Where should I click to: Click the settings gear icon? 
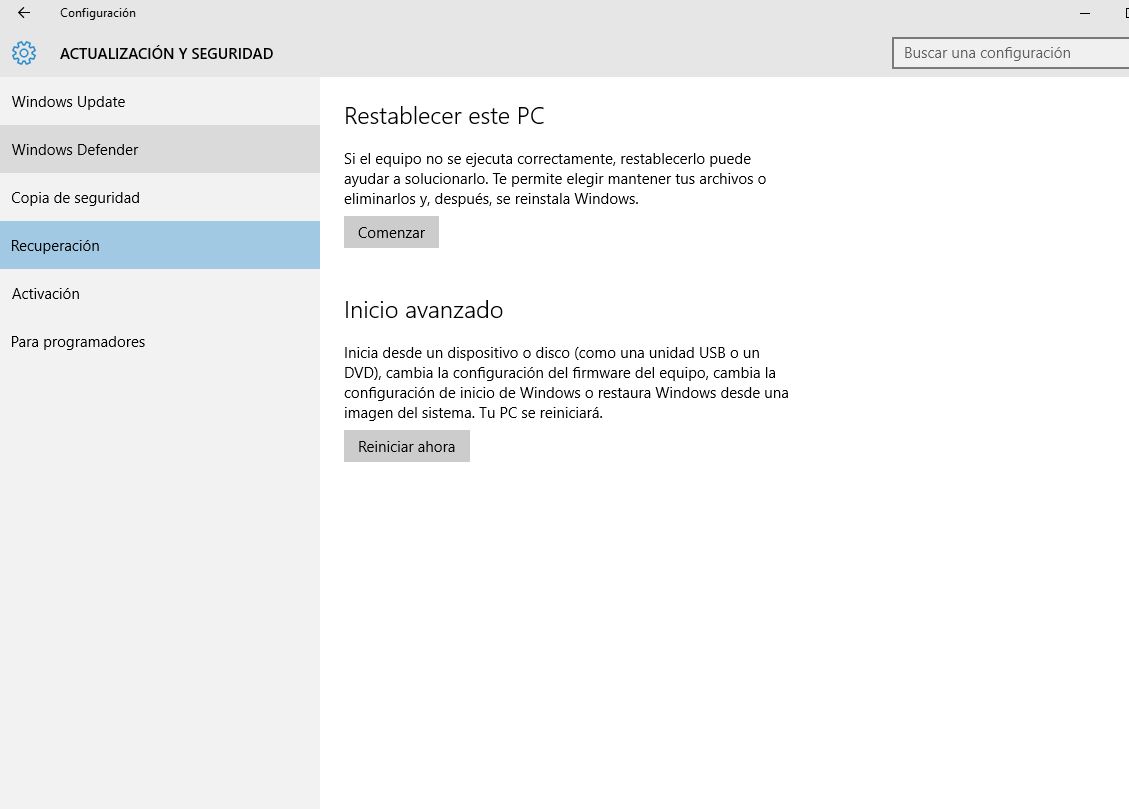24,53
